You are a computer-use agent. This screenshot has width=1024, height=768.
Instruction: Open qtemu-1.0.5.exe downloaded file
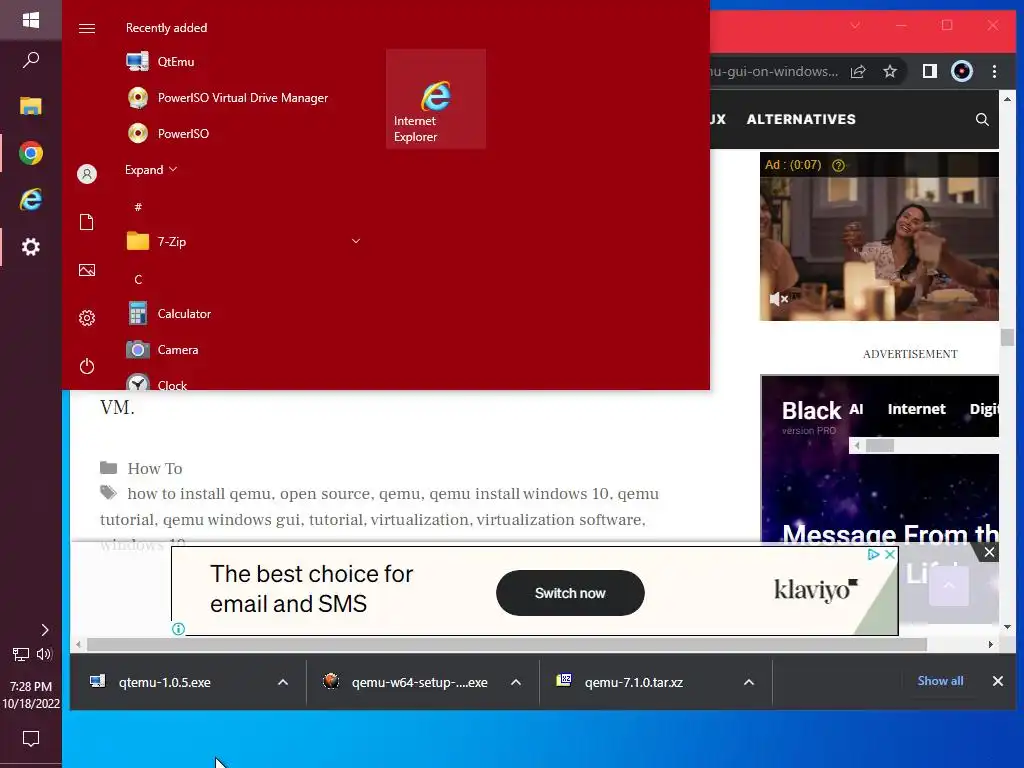pos(165,682)
